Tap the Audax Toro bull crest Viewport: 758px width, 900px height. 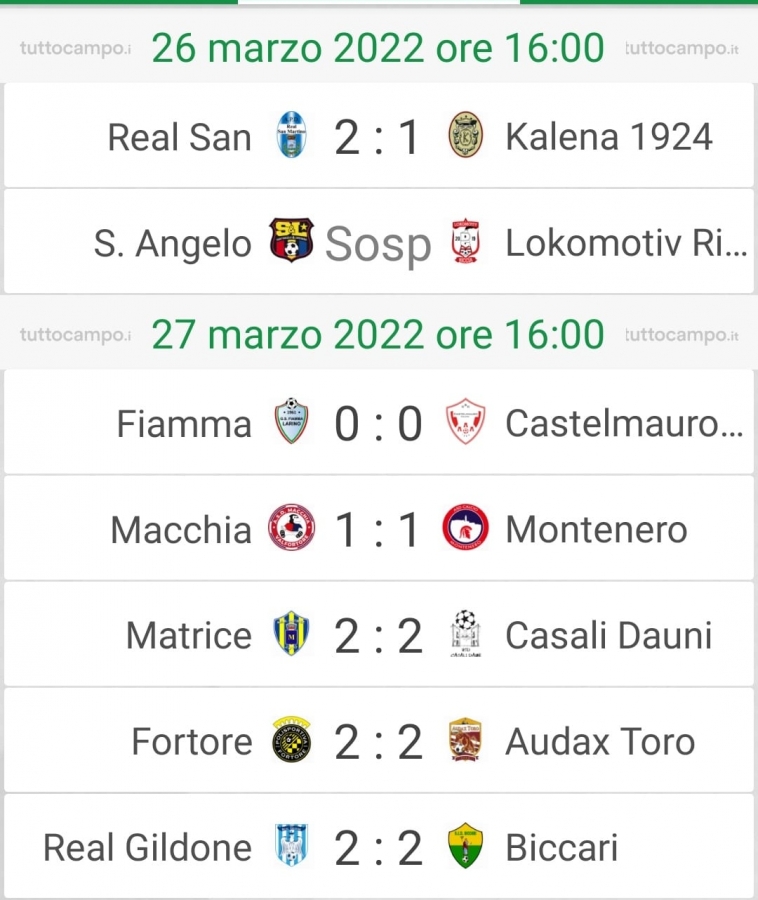[x=465, y=739]
